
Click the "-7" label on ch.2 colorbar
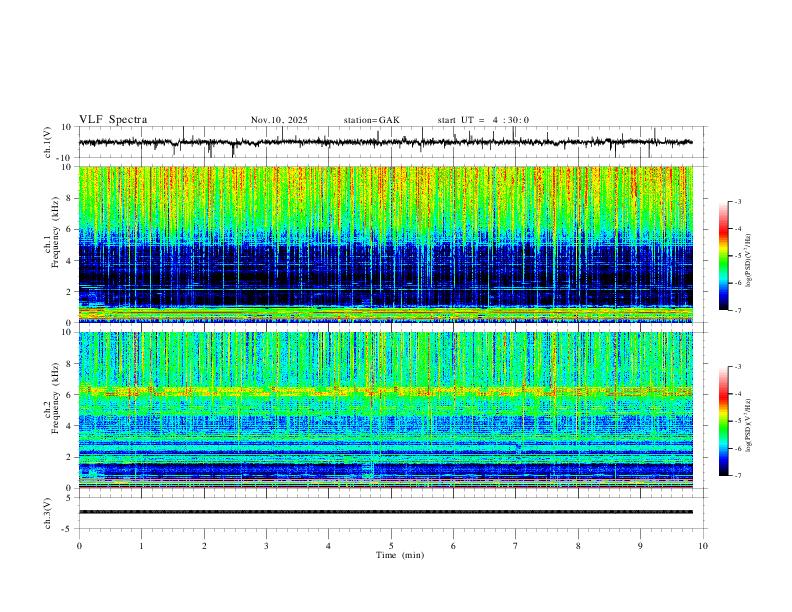[x=737, y=476]
